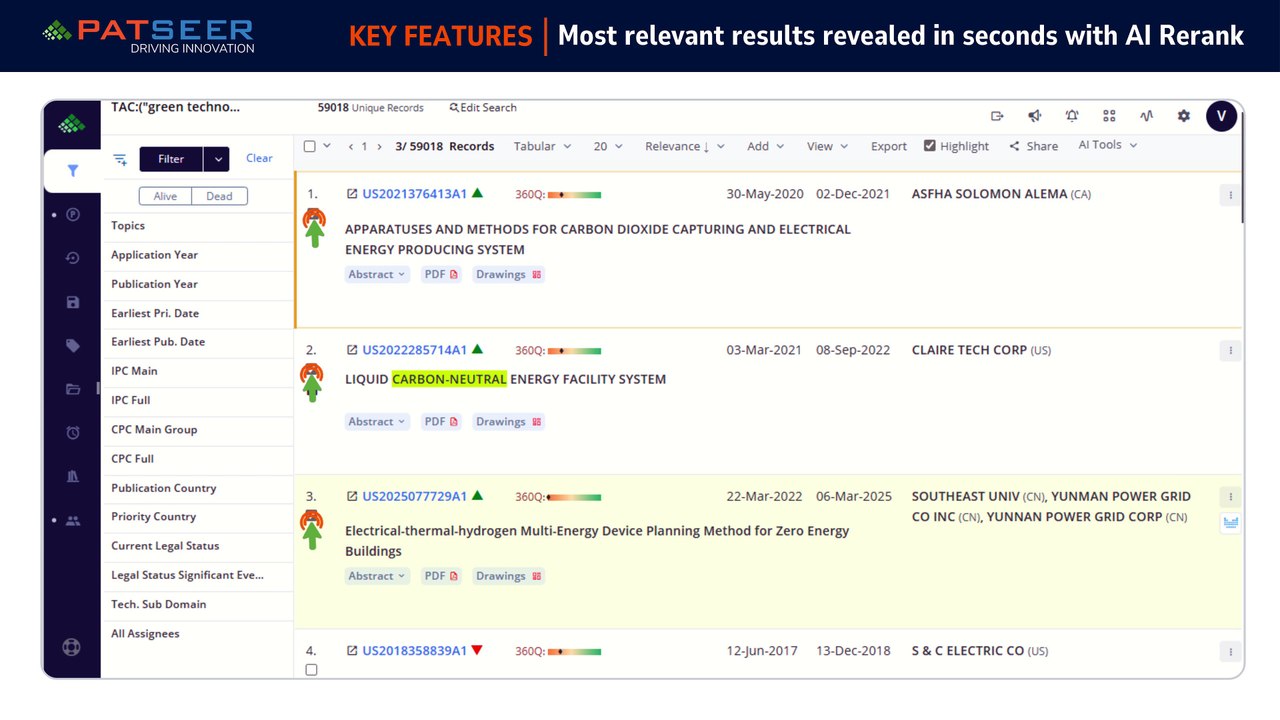Open the View dropdown
1280x720 pixels.
[x=827, y=146]
